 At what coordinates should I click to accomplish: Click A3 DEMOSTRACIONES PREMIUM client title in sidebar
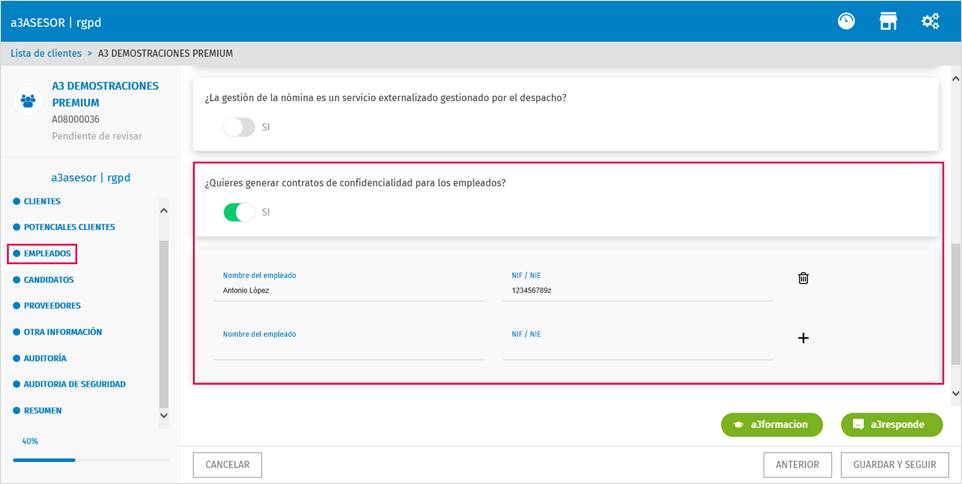click(105, 94)
